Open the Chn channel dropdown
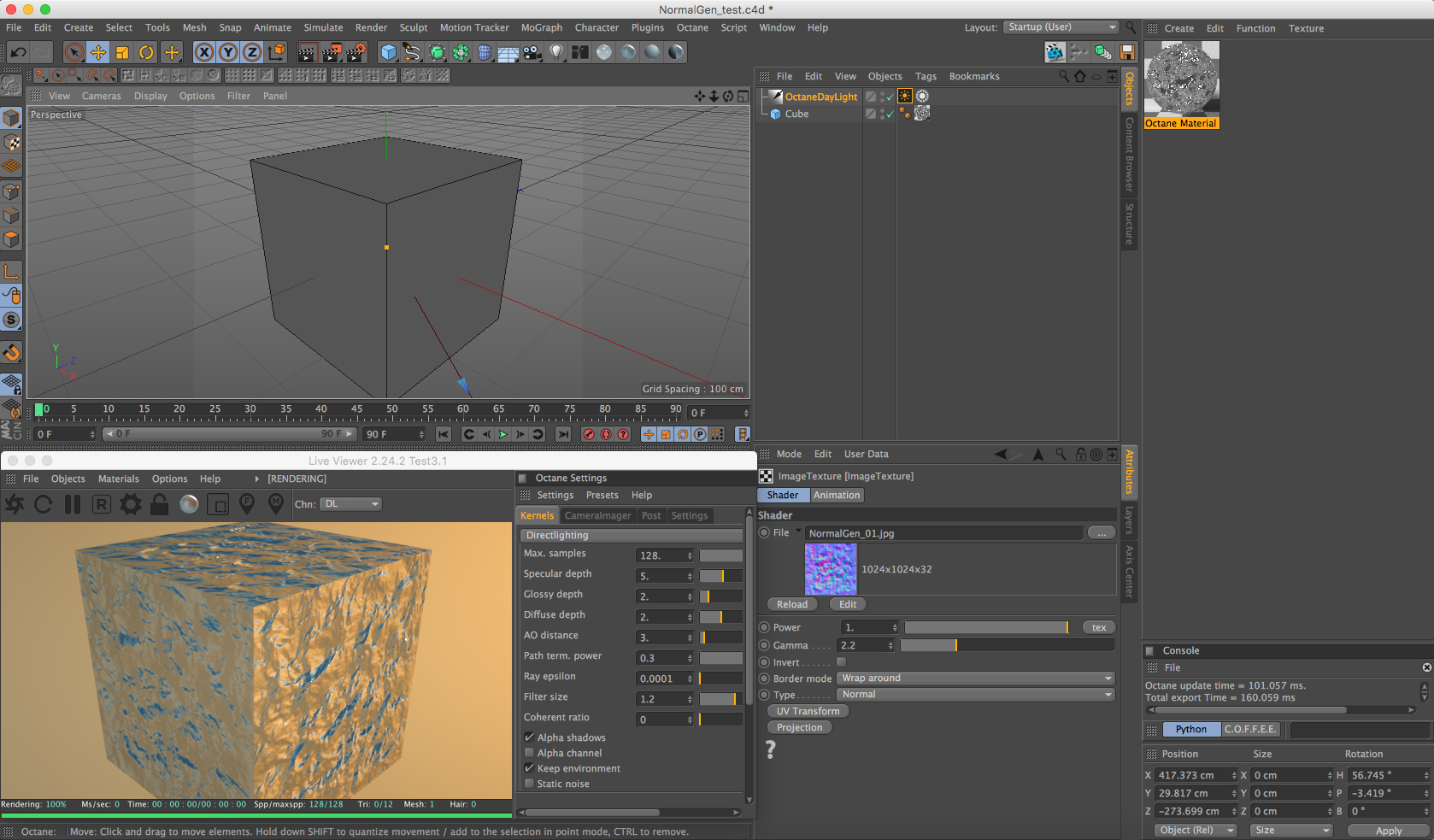The image size is (1434, 840). tap(351, 504)
